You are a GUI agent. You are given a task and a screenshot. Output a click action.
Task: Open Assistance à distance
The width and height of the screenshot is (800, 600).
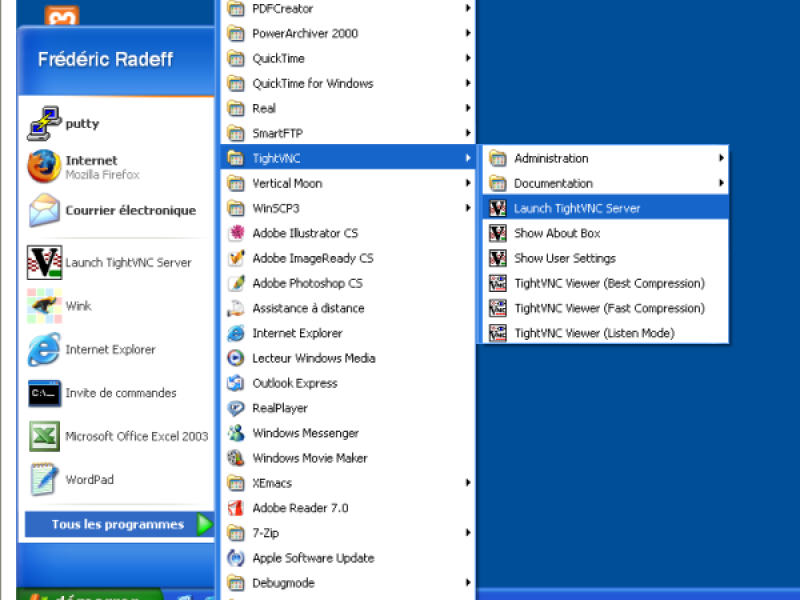click(349, 308)
